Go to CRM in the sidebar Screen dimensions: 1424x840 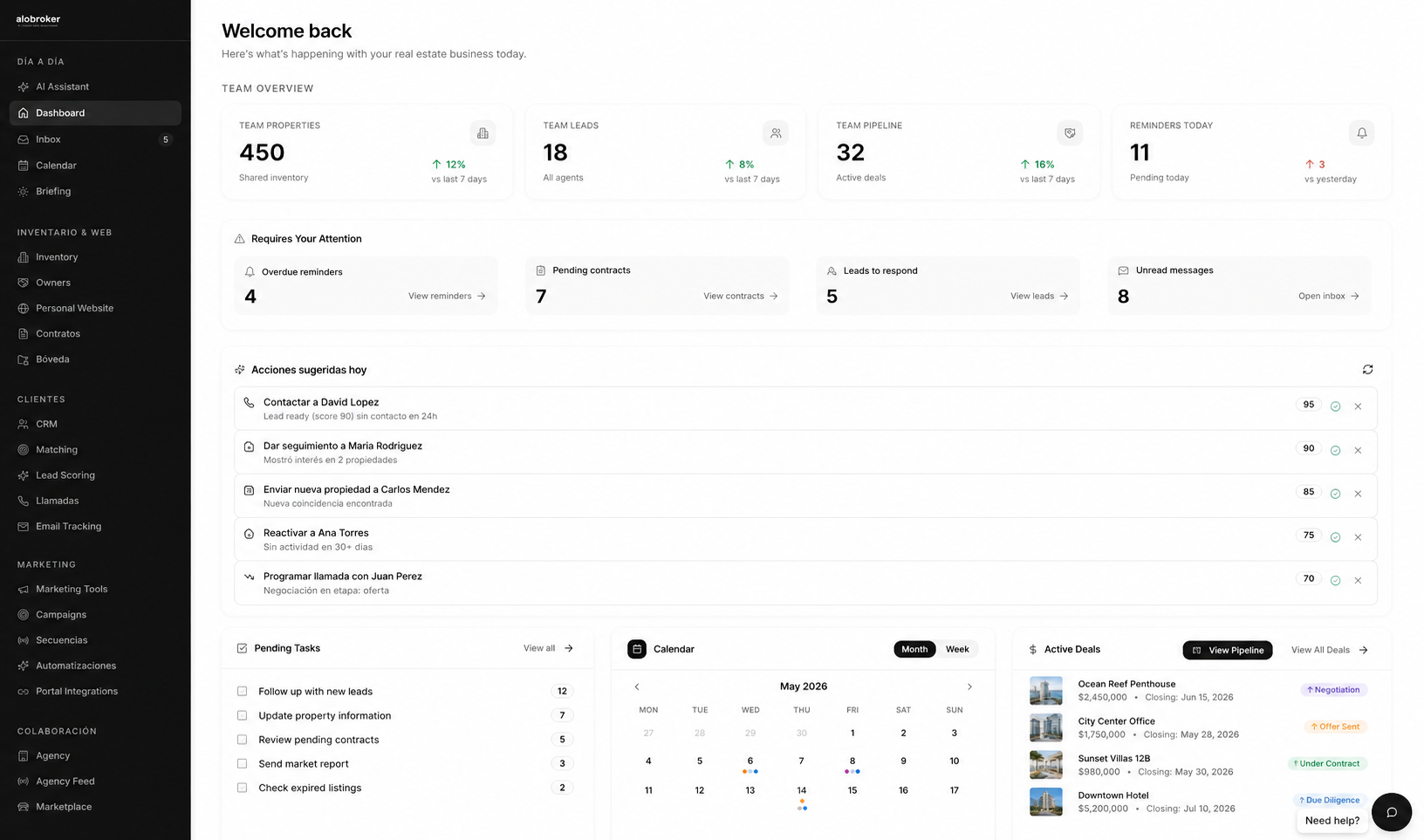click(95, 424)
